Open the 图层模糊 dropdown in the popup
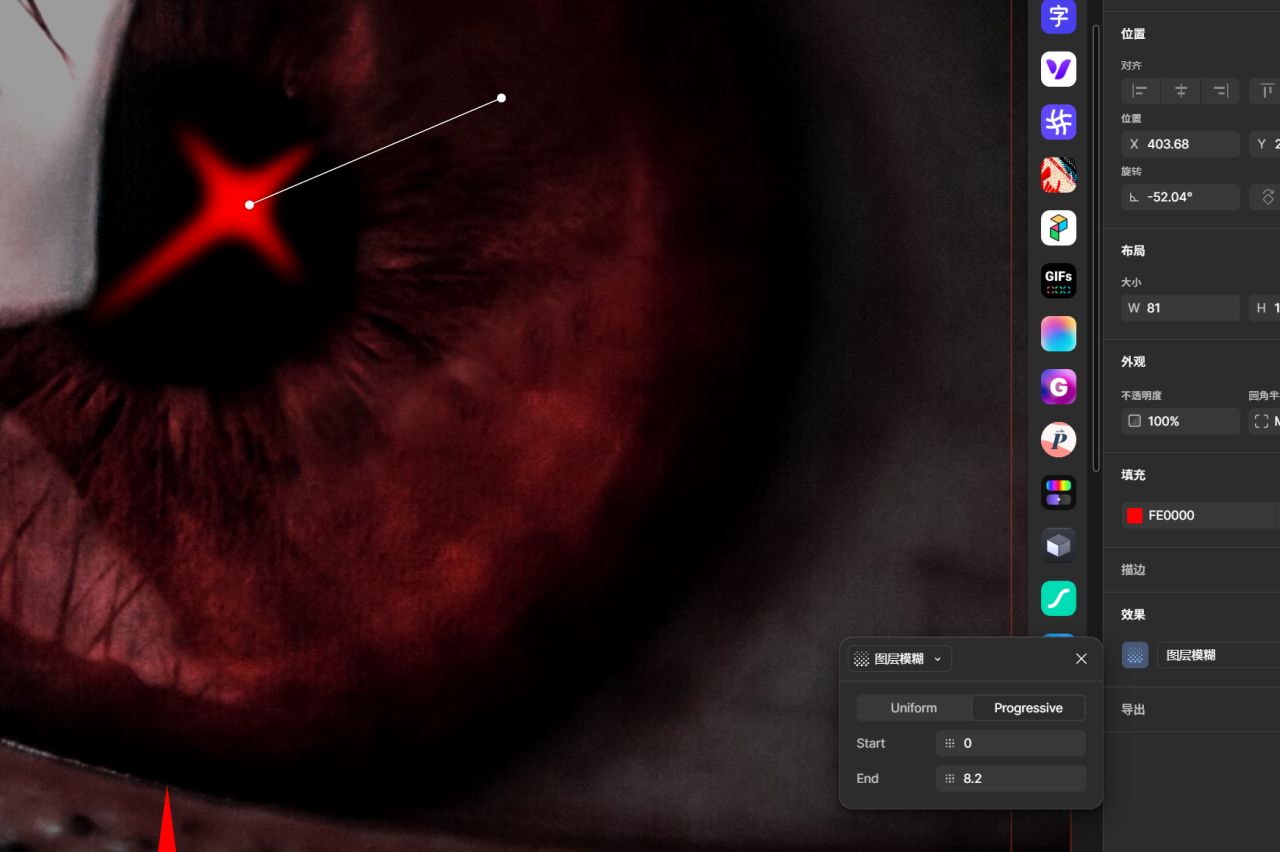Image resolution: width=1280 pixels, height=852 pixels. point(900,659)
